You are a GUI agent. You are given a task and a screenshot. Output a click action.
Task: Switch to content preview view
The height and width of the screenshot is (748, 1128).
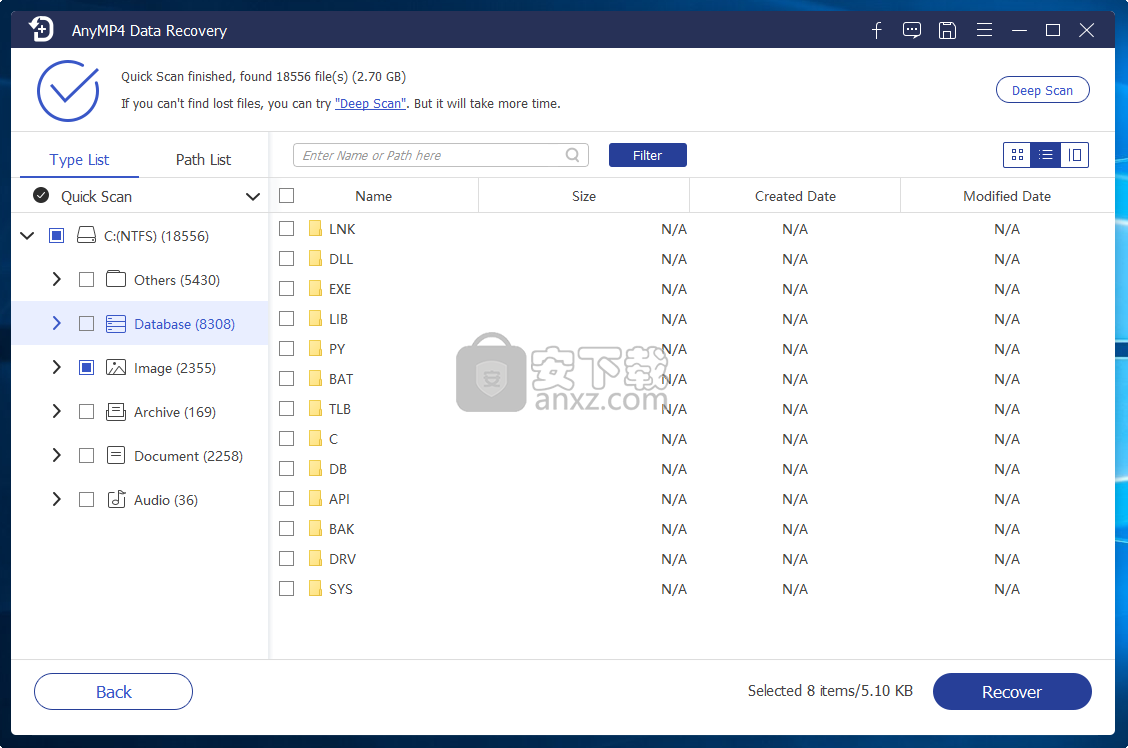(1074, 155)
